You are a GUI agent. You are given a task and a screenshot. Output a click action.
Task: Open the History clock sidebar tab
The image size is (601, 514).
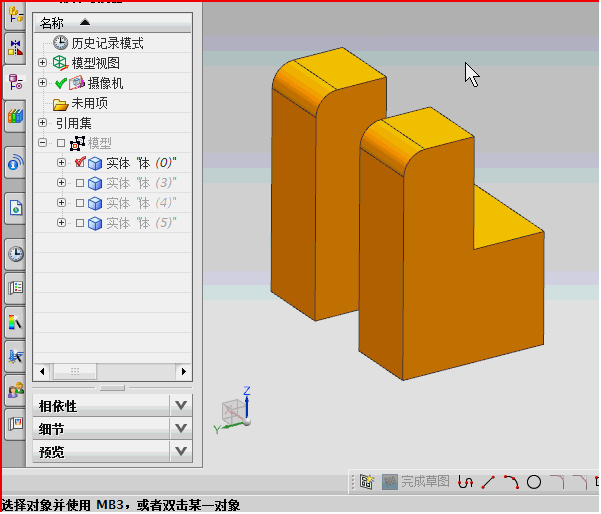tap(15, 254)
